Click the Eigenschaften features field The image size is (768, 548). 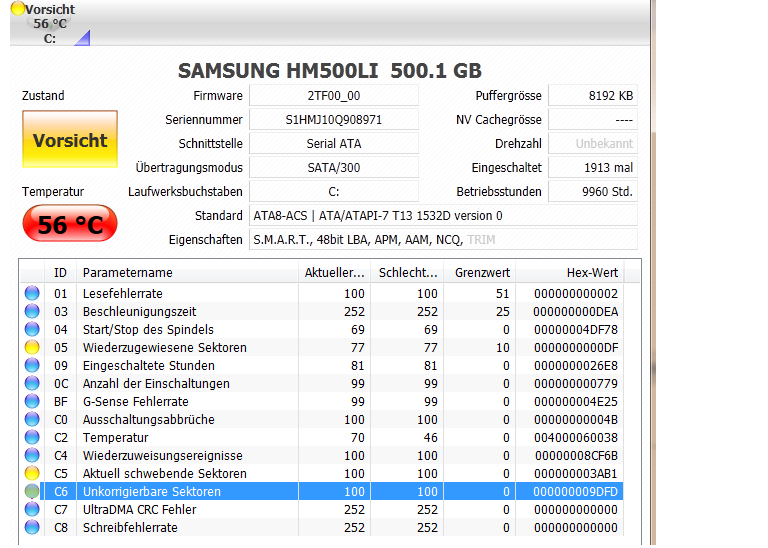click(x=443, y=239)
